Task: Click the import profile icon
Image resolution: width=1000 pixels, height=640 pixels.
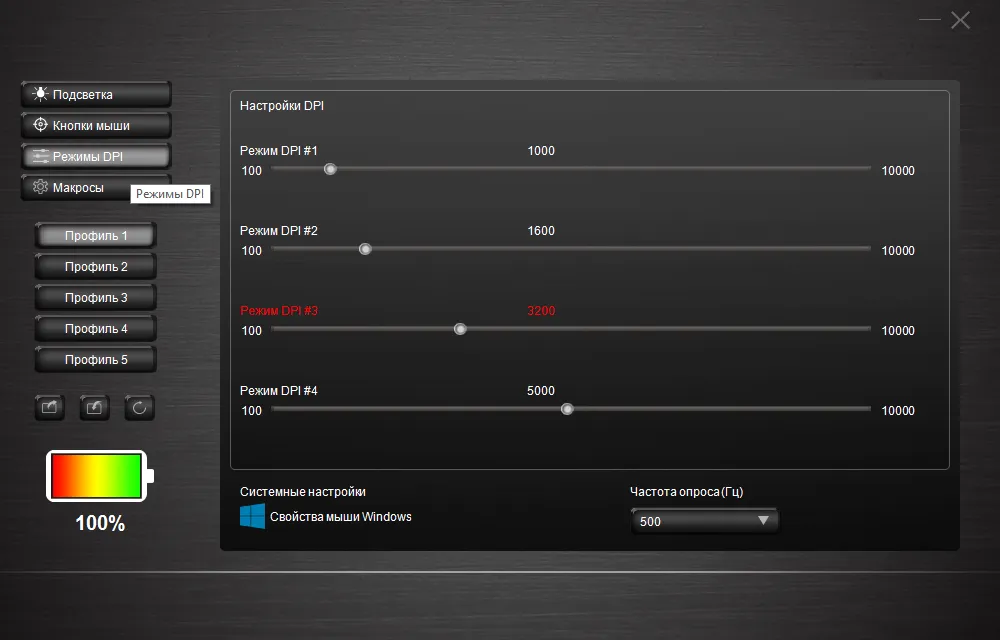Action: coord(94,407)
